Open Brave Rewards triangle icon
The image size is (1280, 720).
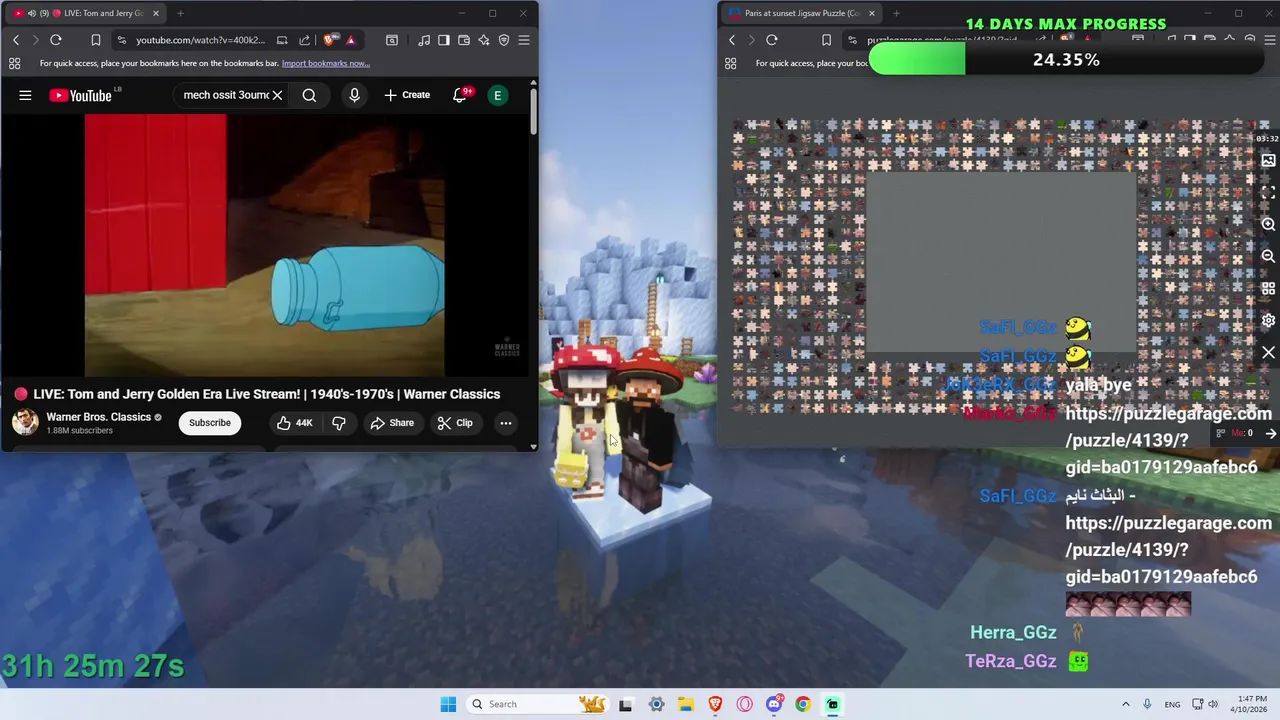point(351,40)
